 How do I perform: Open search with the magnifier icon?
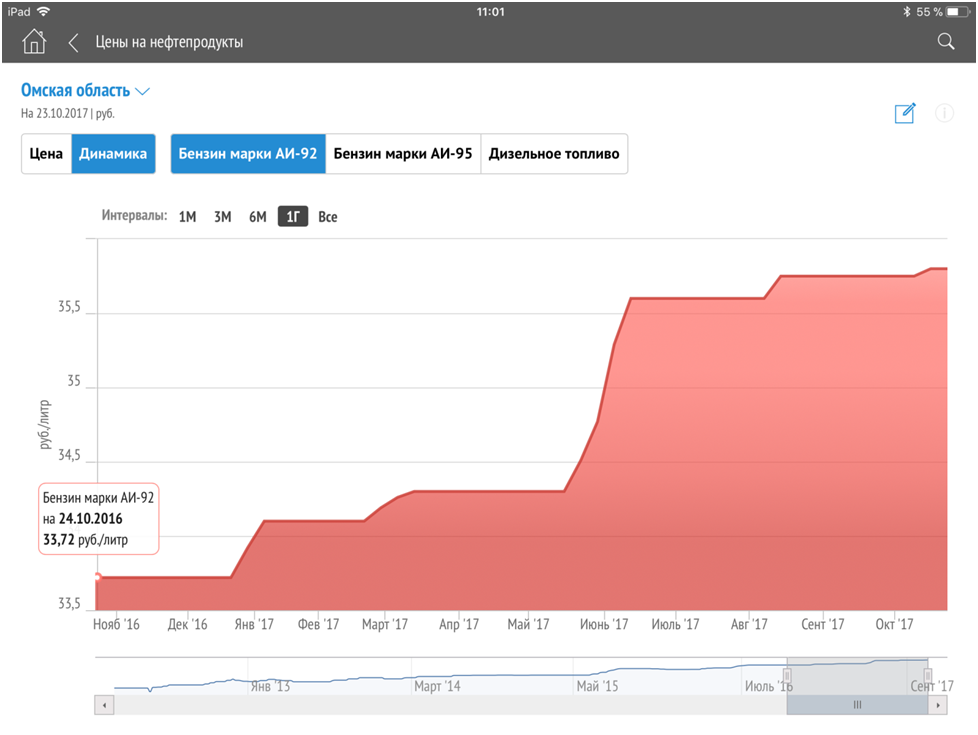(945, 42)
